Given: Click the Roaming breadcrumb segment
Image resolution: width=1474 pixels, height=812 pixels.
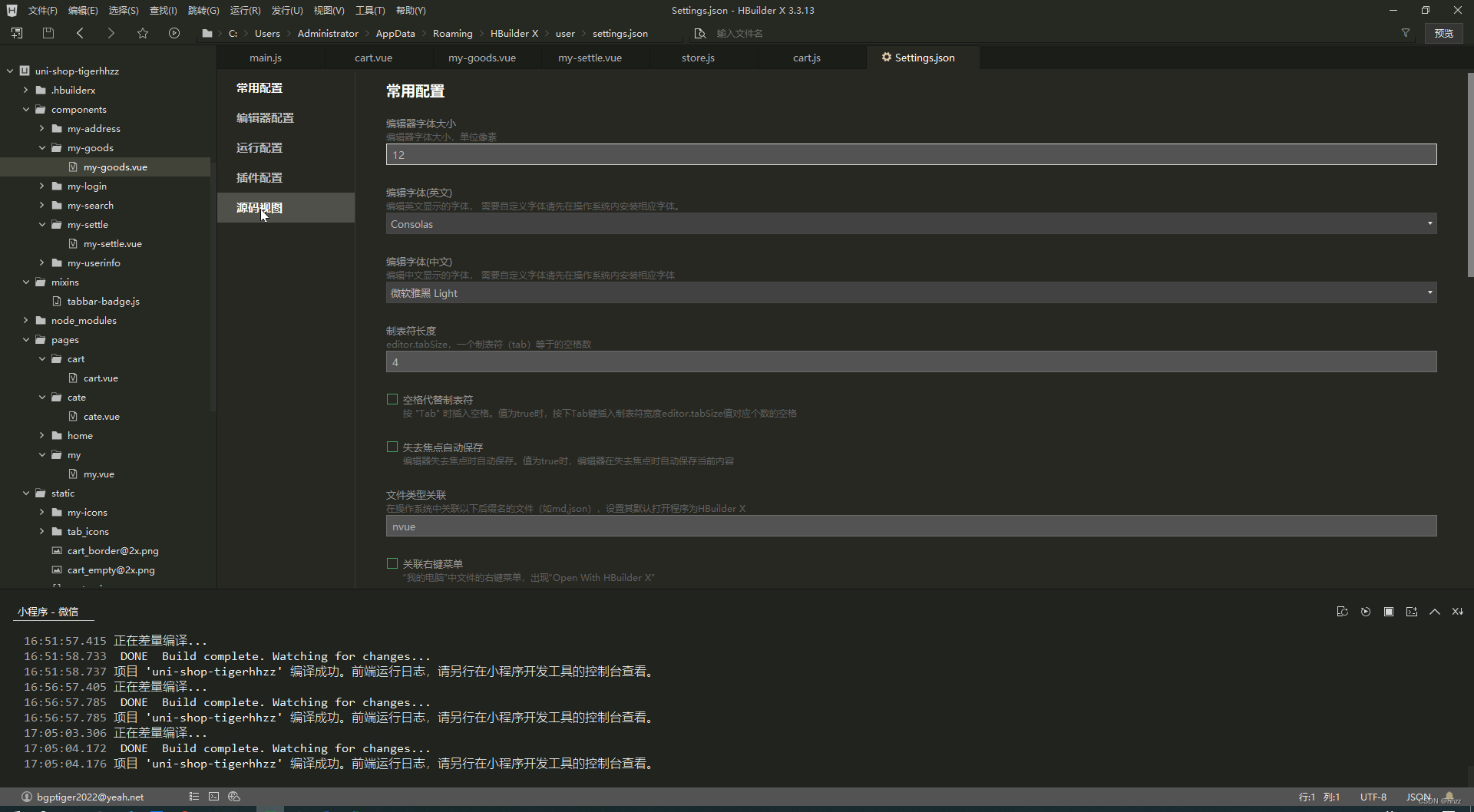Looking at the screenshot, I should click(452, 33).
